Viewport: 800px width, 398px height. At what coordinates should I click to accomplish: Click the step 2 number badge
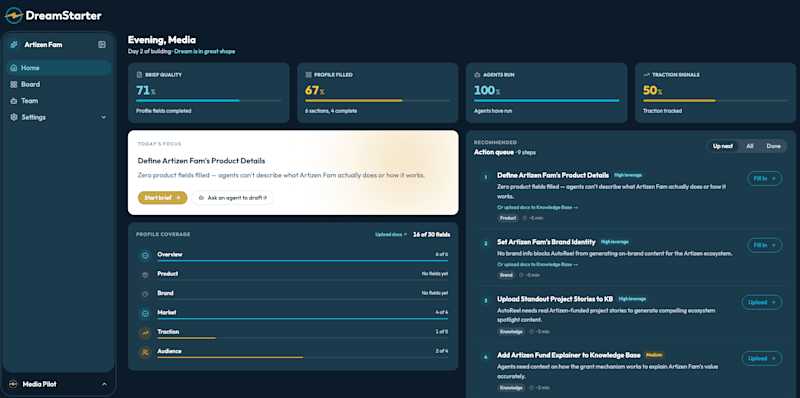pyautogui.click(x=485, y=243)
